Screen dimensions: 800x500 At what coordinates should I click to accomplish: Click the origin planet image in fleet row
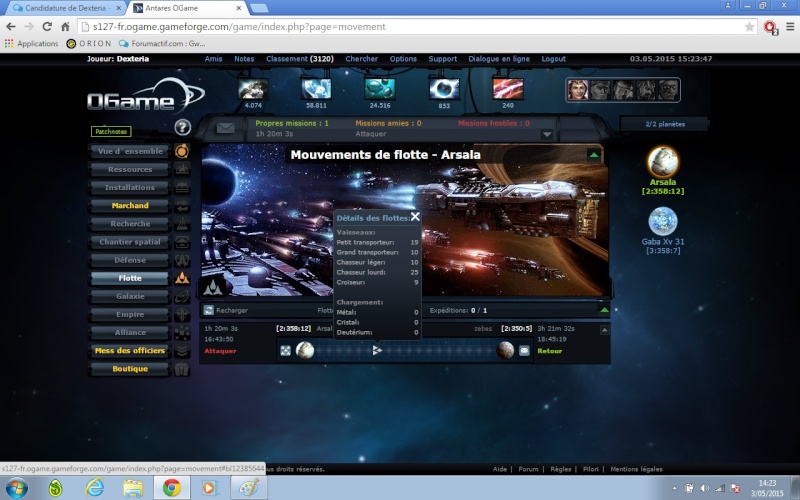pos(305,351)
